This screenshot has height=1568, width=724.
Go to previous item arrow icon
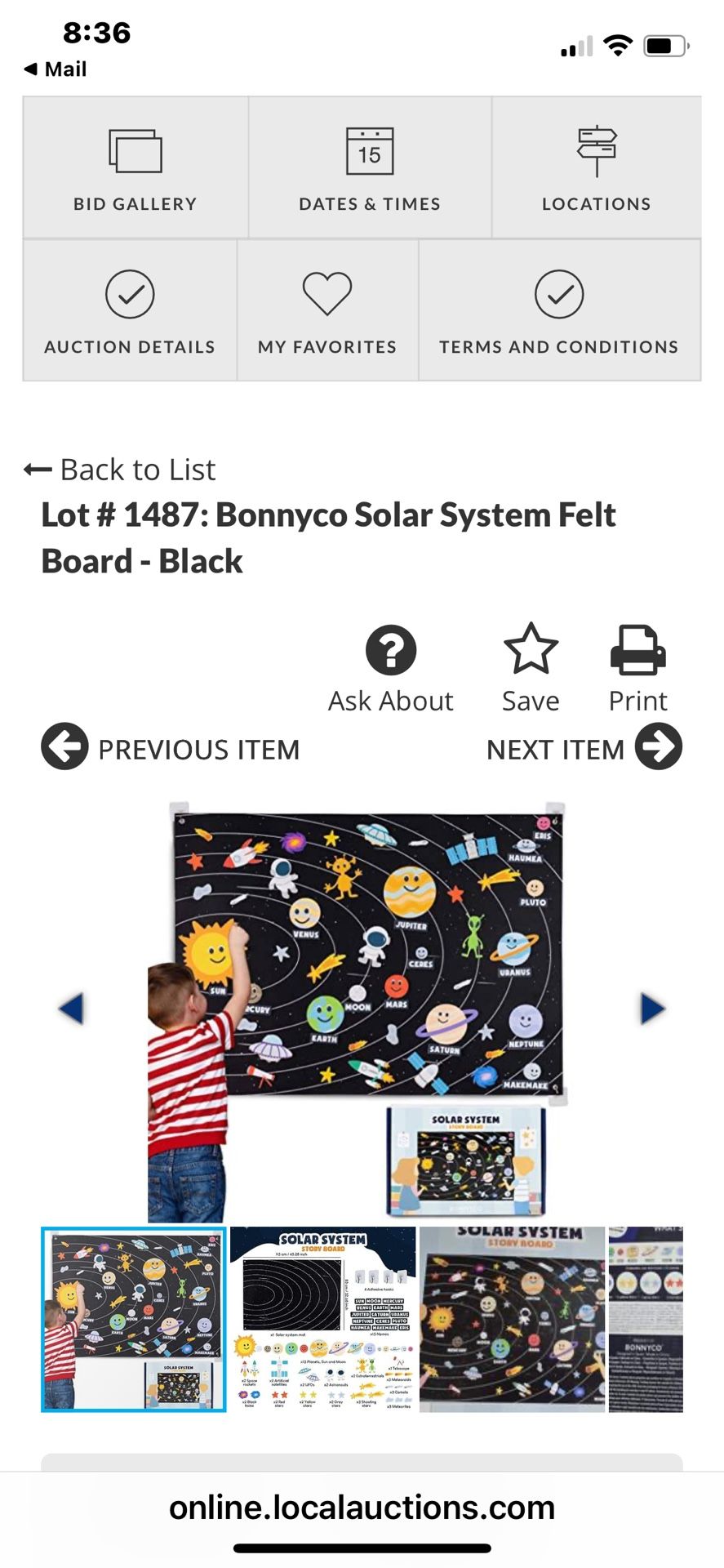click(64, 746)
